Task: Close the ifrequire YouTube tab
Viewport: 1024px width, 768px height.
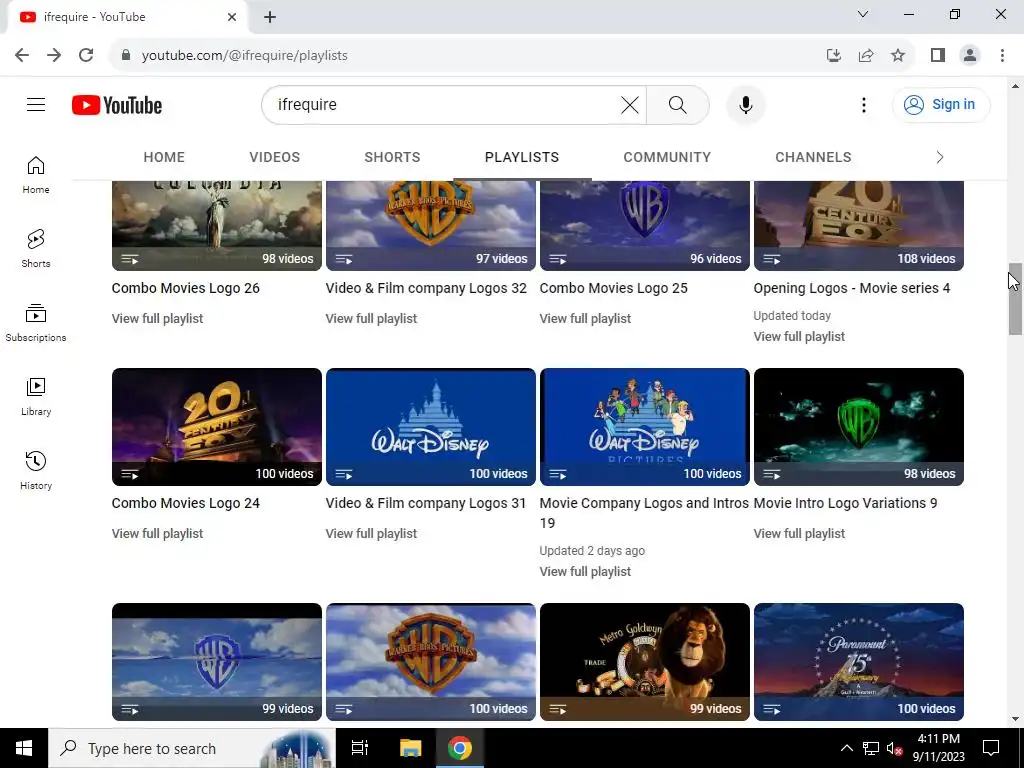Action: (232, 17)
